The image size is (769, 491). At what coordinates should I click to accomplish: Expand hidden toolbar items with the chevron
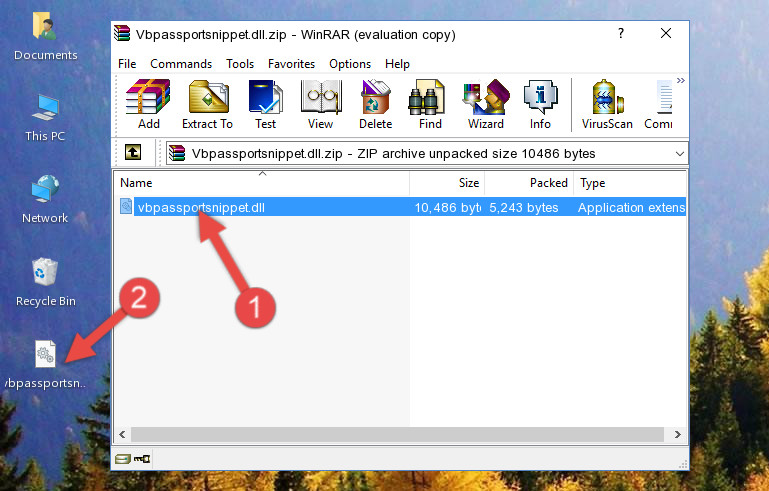tap(681, 80)
